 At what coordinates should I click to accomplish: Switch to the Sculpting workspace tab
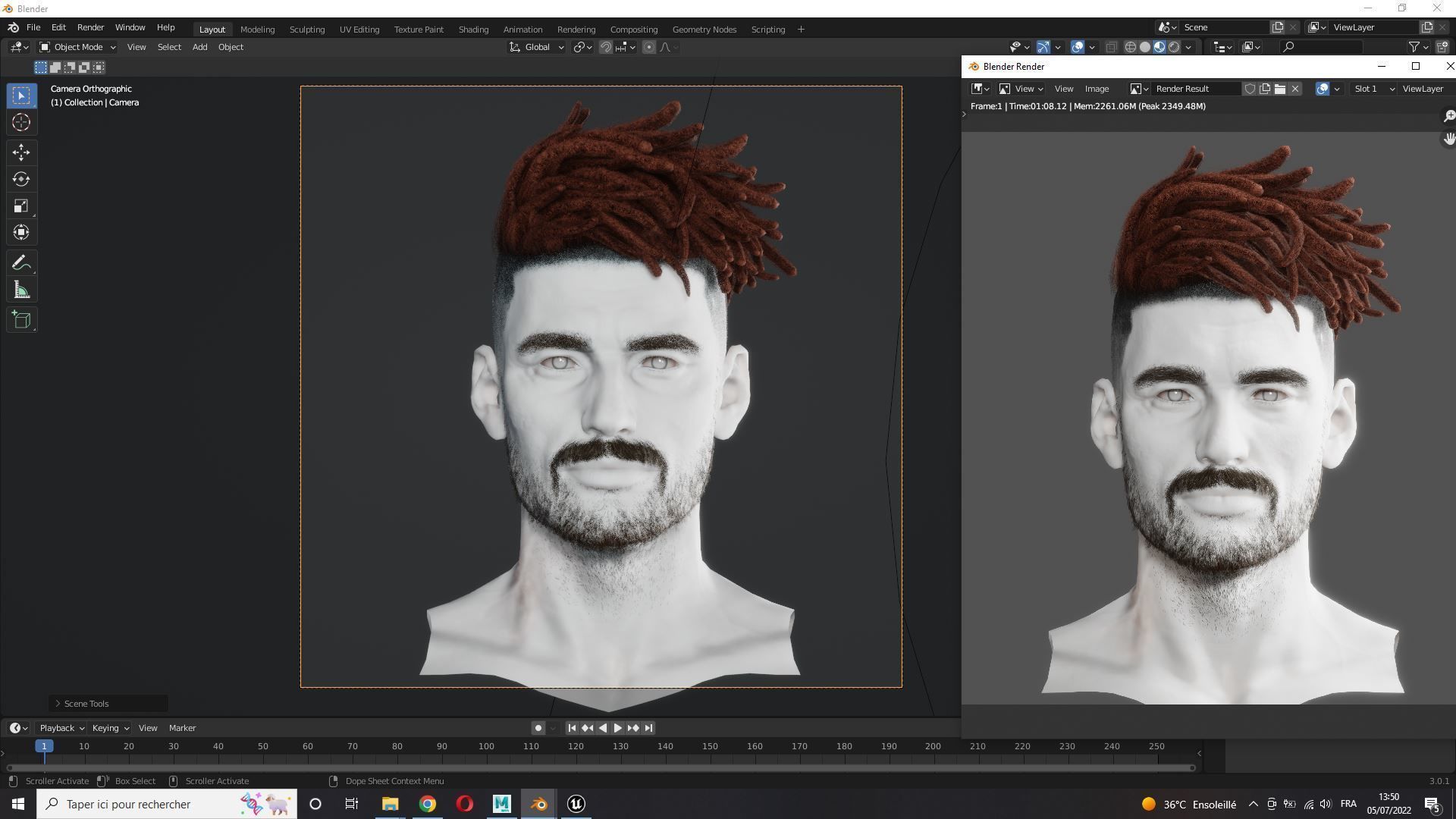click(x=307, y=30)
